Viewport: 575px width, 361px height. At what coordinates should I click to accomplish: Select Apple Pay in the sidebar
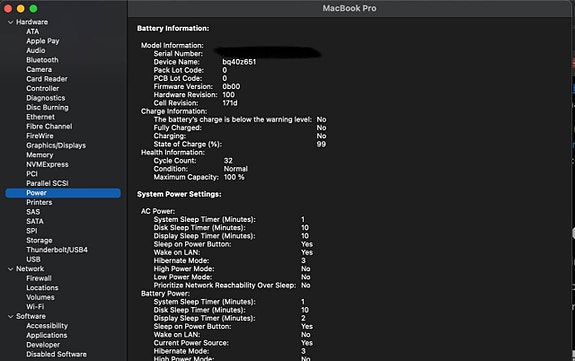[43, 41]
